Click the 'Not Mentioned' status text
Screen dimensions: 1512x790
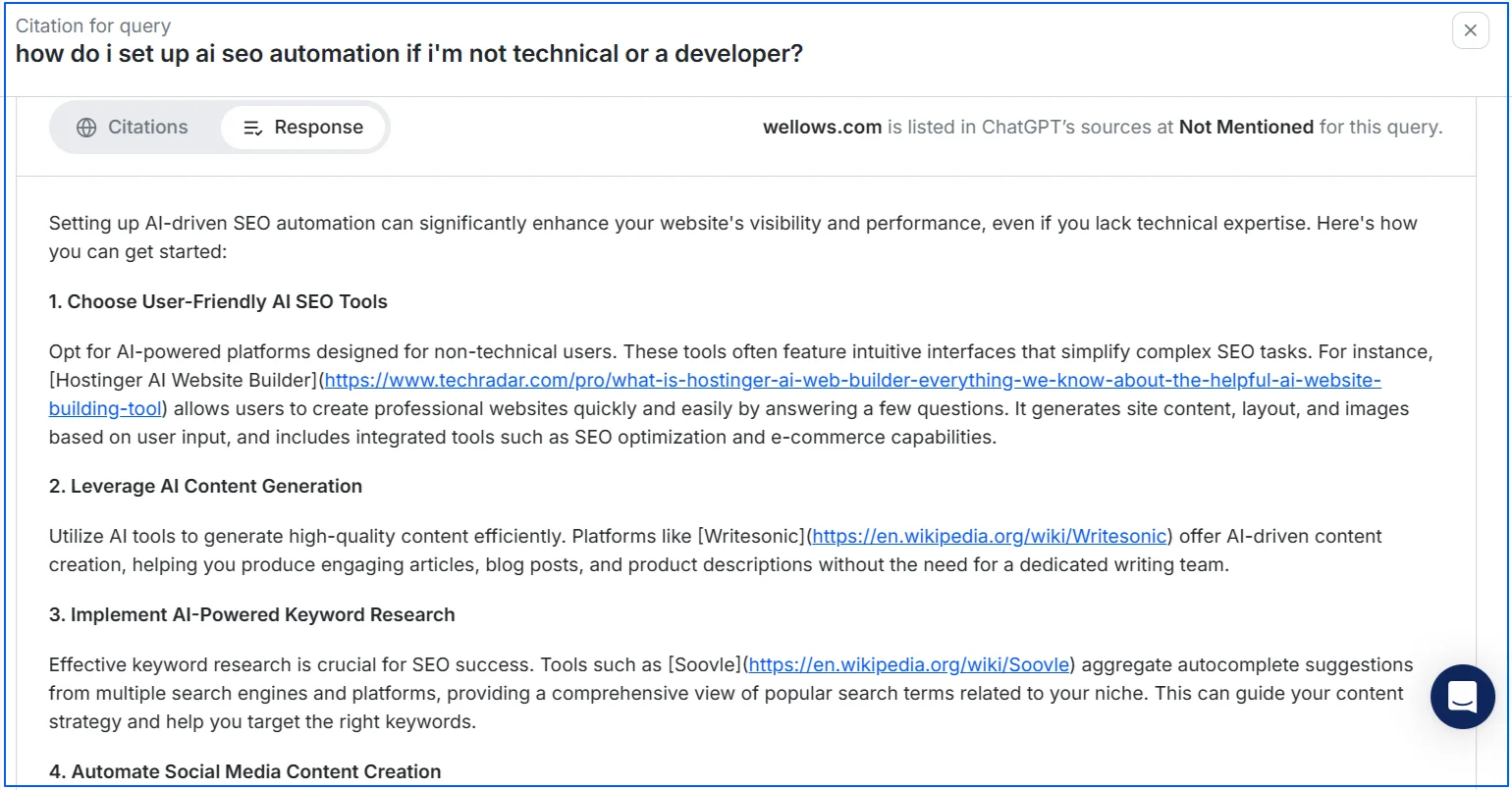[1246, 127]
